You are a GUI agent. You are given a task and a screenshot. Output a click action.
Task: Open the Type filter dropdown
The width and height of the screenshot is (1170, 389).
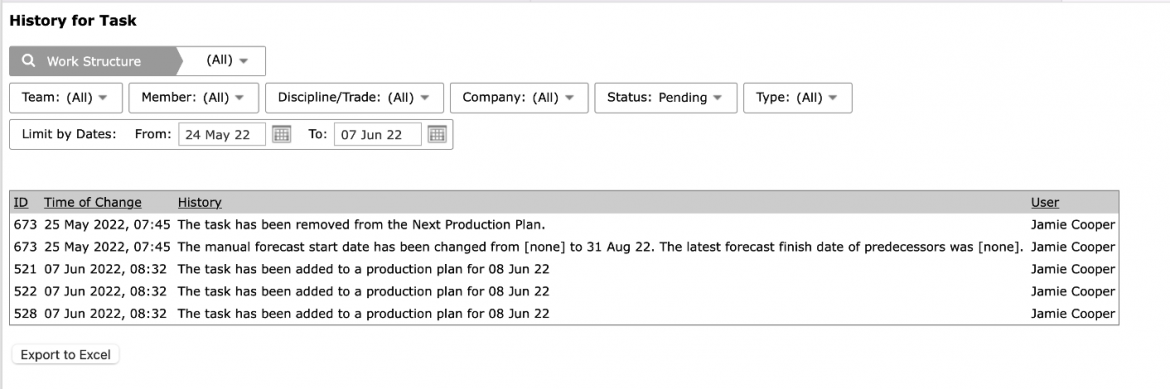pyautogui.click(x=798, y=98)
